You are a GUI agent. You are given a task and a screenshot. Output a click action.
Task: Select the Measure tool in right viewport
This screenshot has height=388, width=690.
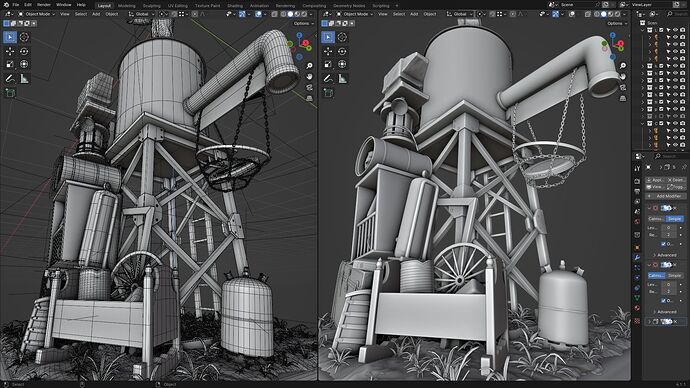[342, 79]
